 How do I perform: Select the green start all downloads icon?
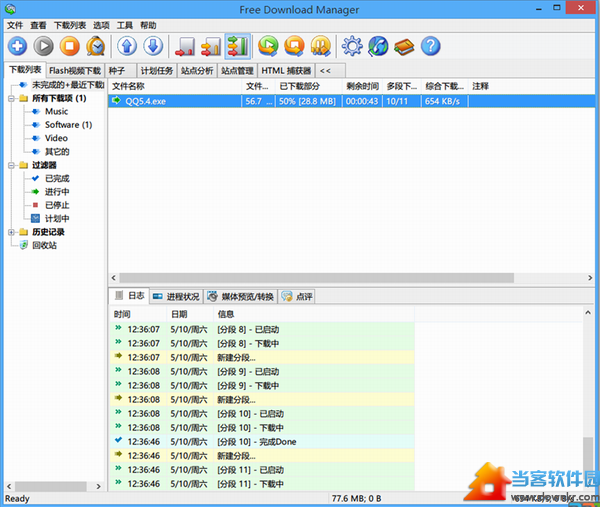268,46
